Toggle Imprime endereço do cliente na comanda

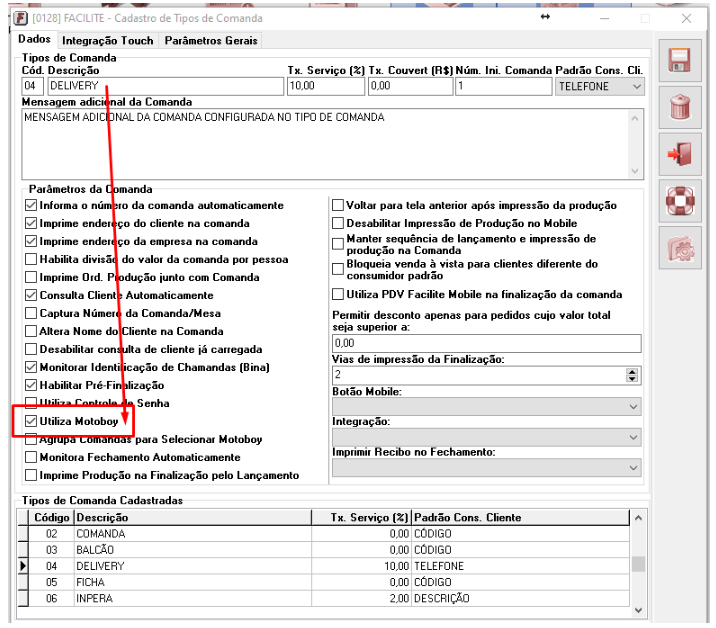pyautogui.click(x=31, y=223)
